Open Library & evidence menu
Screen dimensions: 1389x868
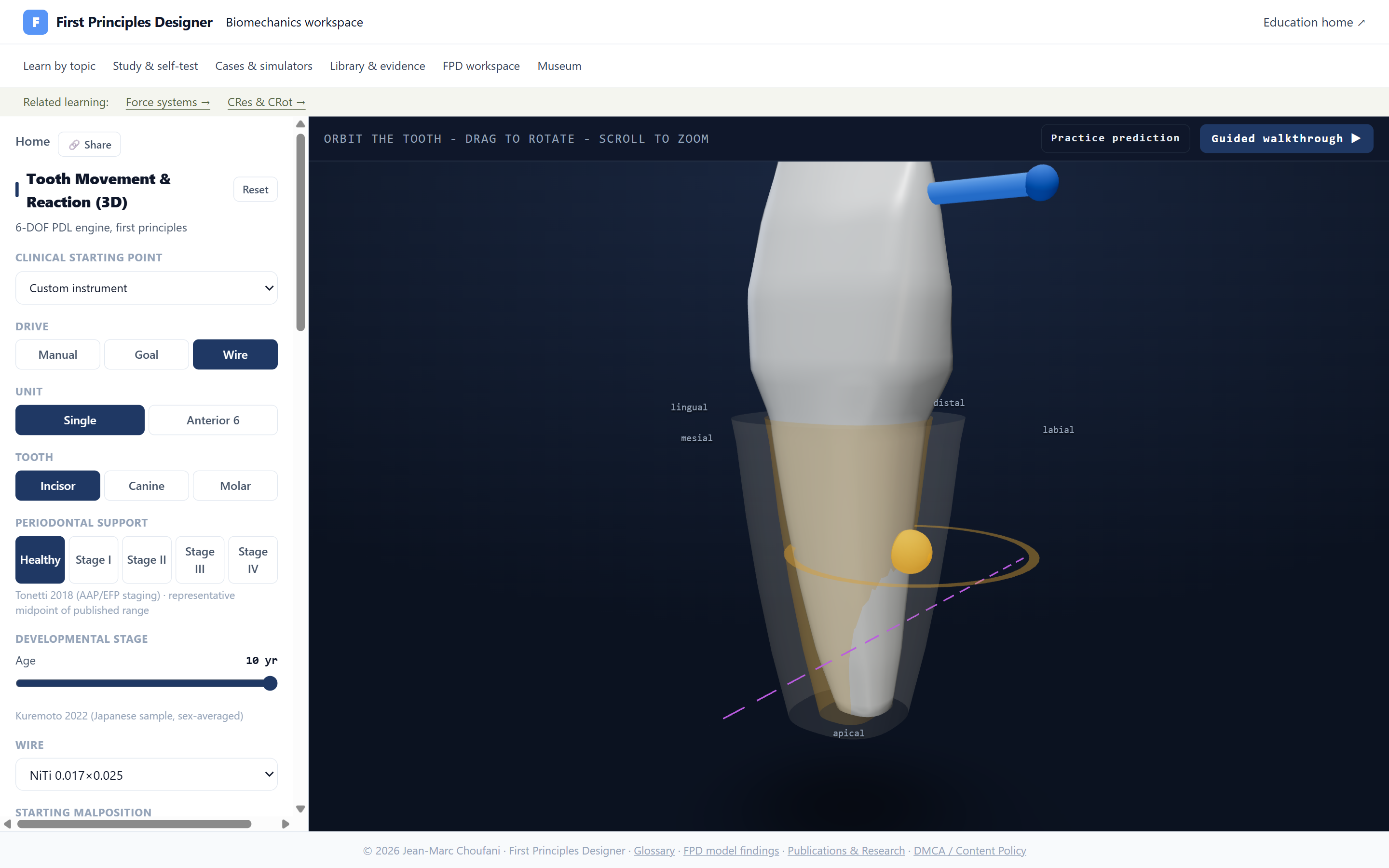tap(377, 66)
